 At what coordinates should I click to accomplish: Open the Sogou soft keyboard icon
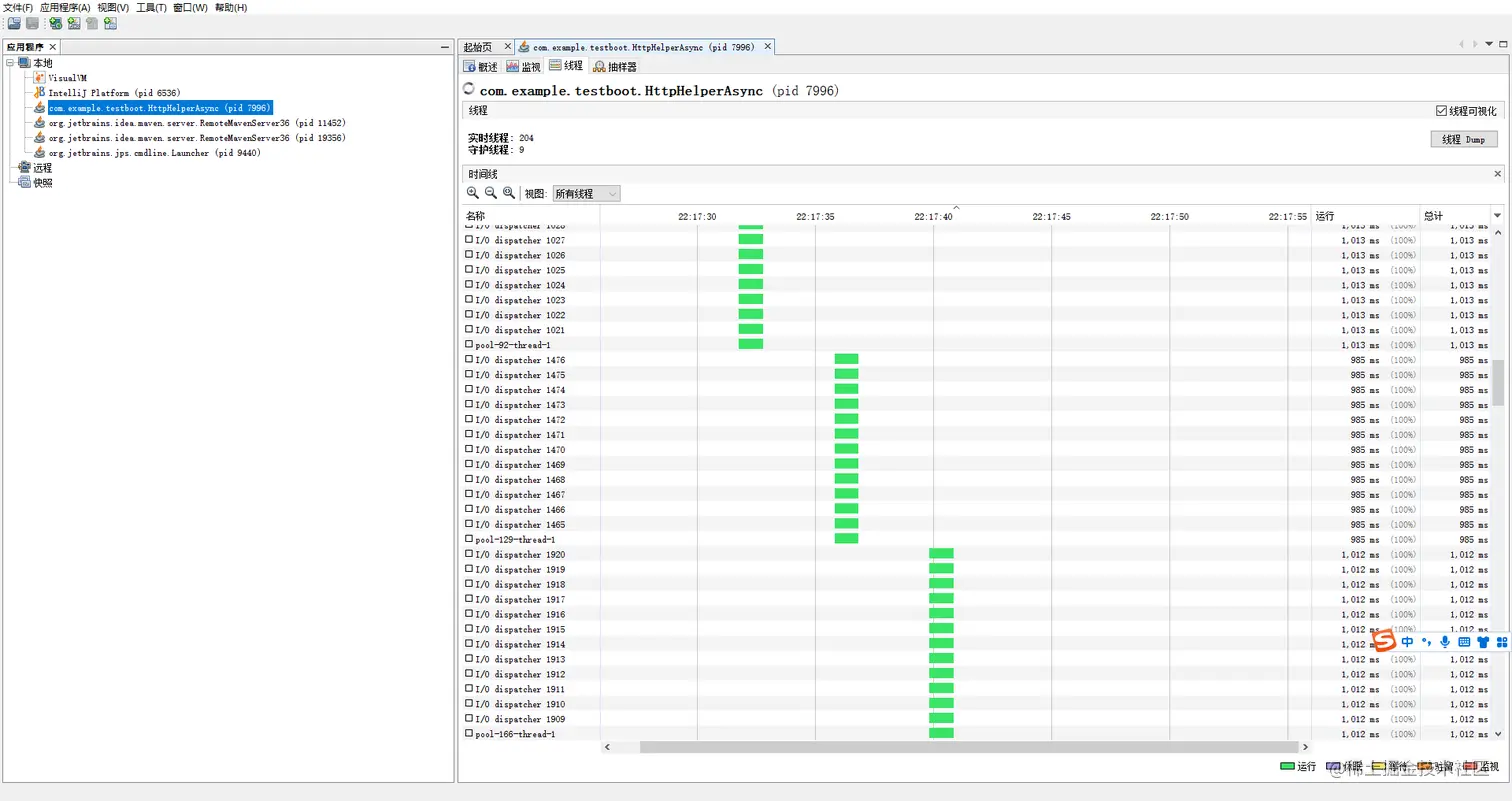pos(1465,642)
